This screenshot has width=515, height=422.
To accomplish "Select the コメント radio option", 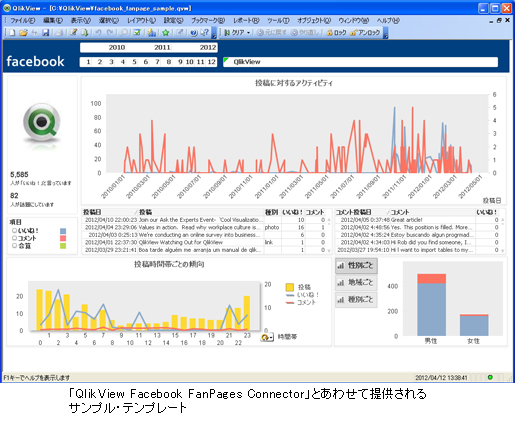I will (14, 238).
